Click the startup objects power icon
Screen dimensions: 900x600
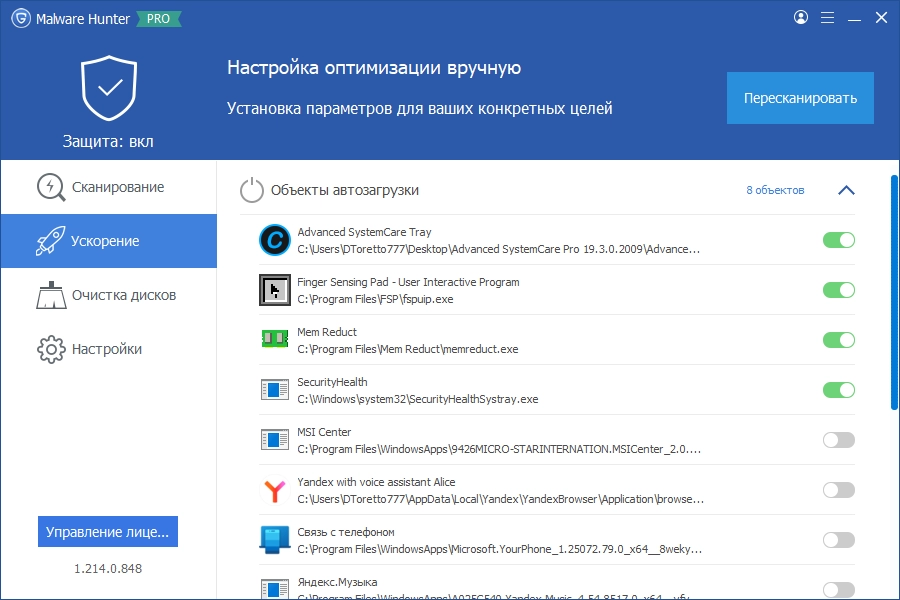pyautogui.click(x=251, y=191)
